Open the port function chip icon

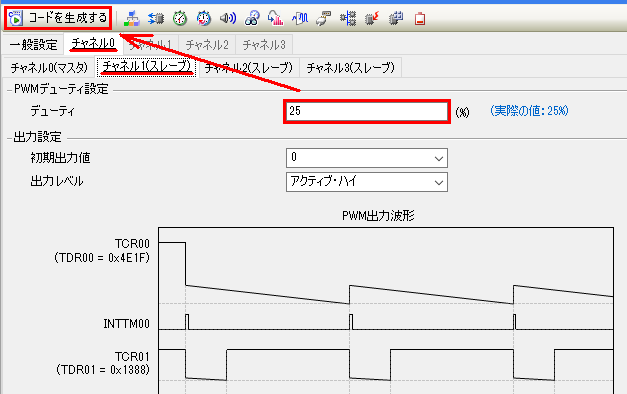pyautogui.click(x=156, y=18)
